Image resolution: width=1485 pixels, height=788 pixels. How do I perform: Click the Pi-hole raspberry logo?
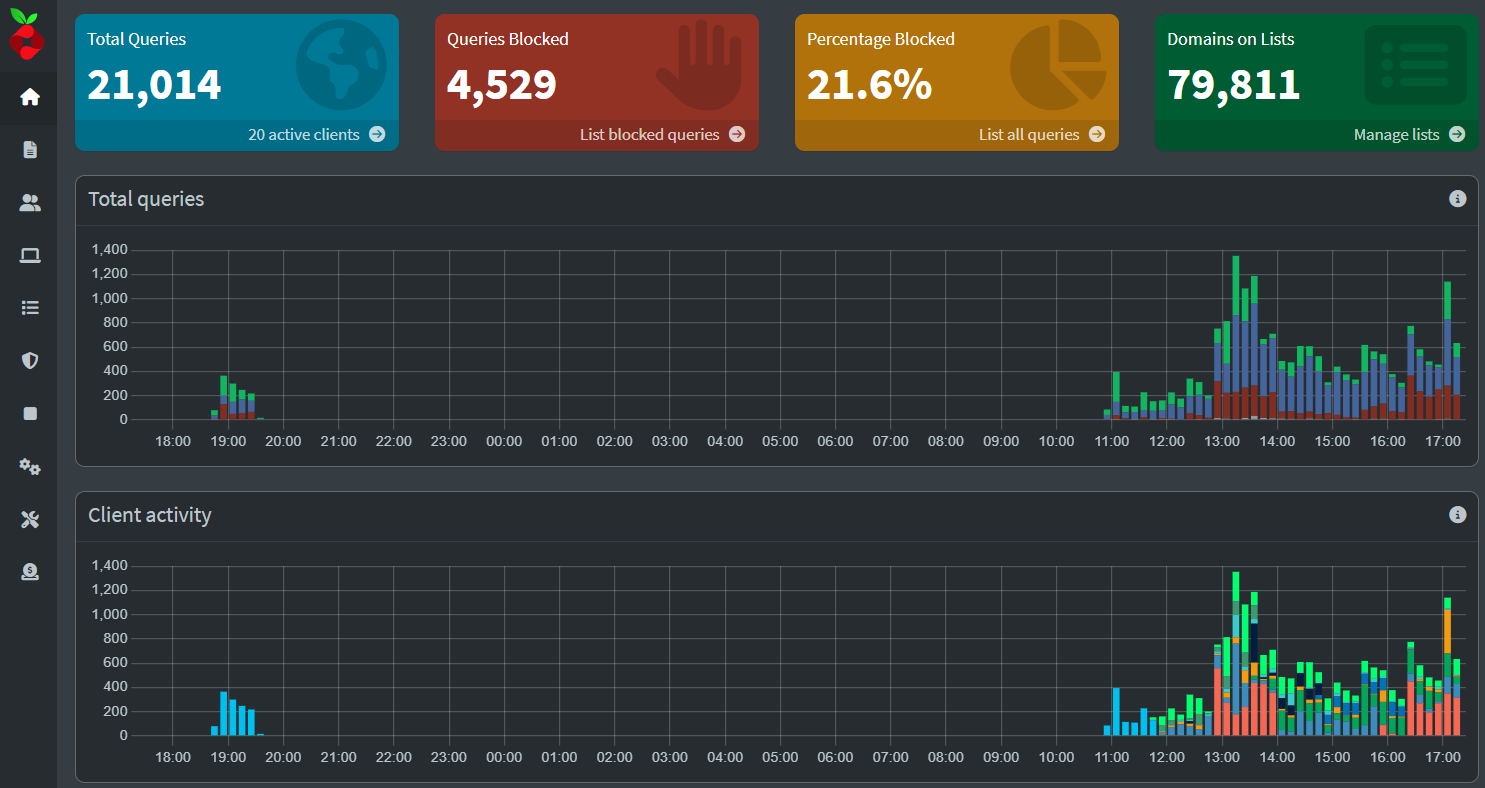pyautogui.click(x=27, y=35)
